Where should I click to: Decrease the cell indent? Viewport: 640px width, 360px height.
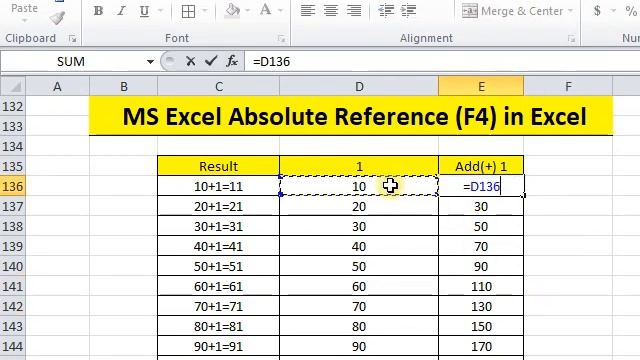coord(386,11)
